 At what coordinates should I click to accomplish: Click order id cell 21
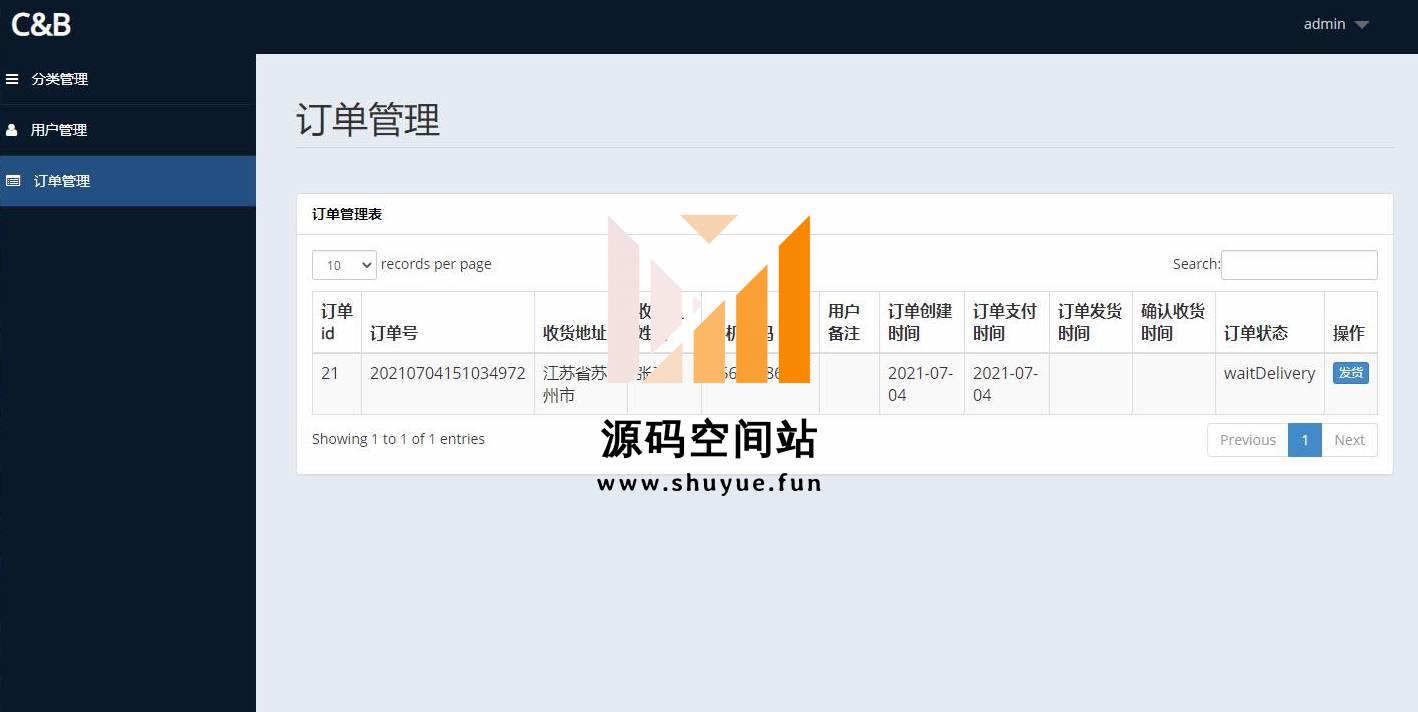click(x=337, y=384)
